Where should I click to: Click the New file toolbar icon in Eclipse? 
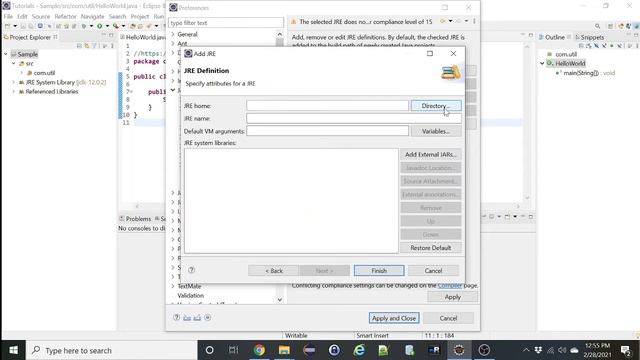pyautogui.click(x=7, y=26)
